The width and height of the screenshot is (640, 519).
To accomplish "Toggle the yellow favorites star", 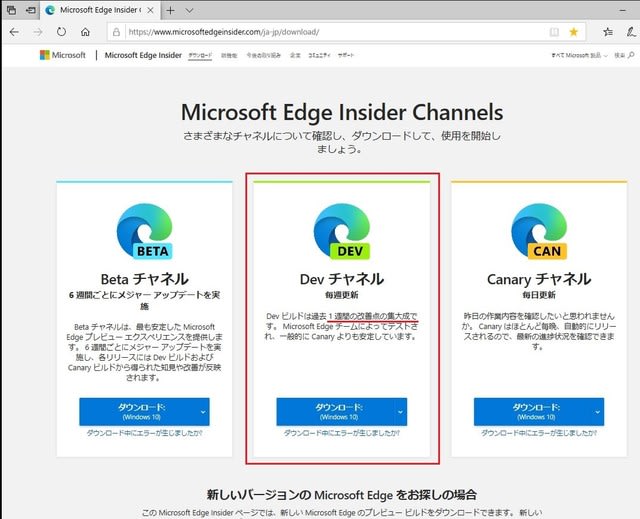I will pyautogui.click(x=573, y=32).
